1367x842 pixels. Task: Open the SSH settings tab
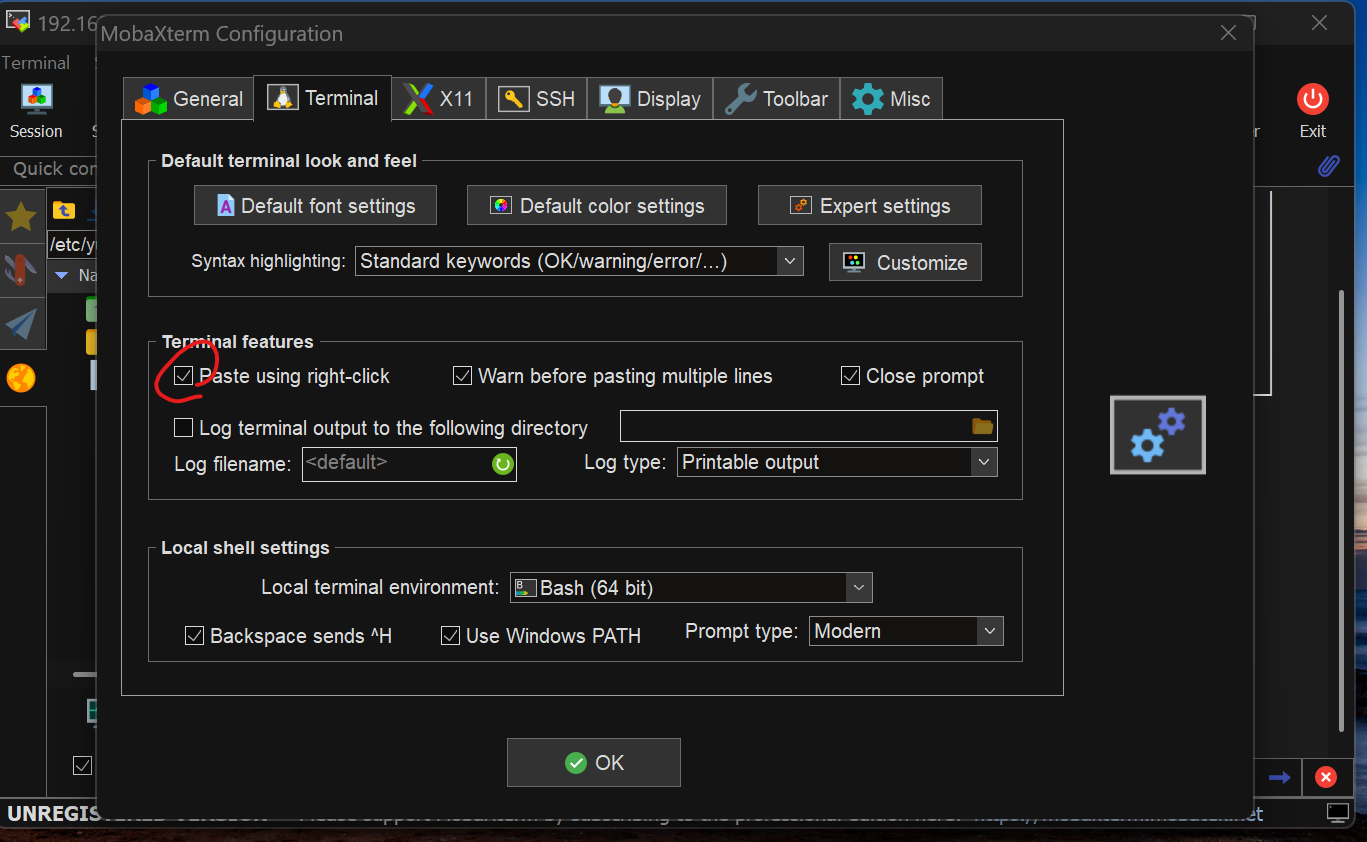537,99
